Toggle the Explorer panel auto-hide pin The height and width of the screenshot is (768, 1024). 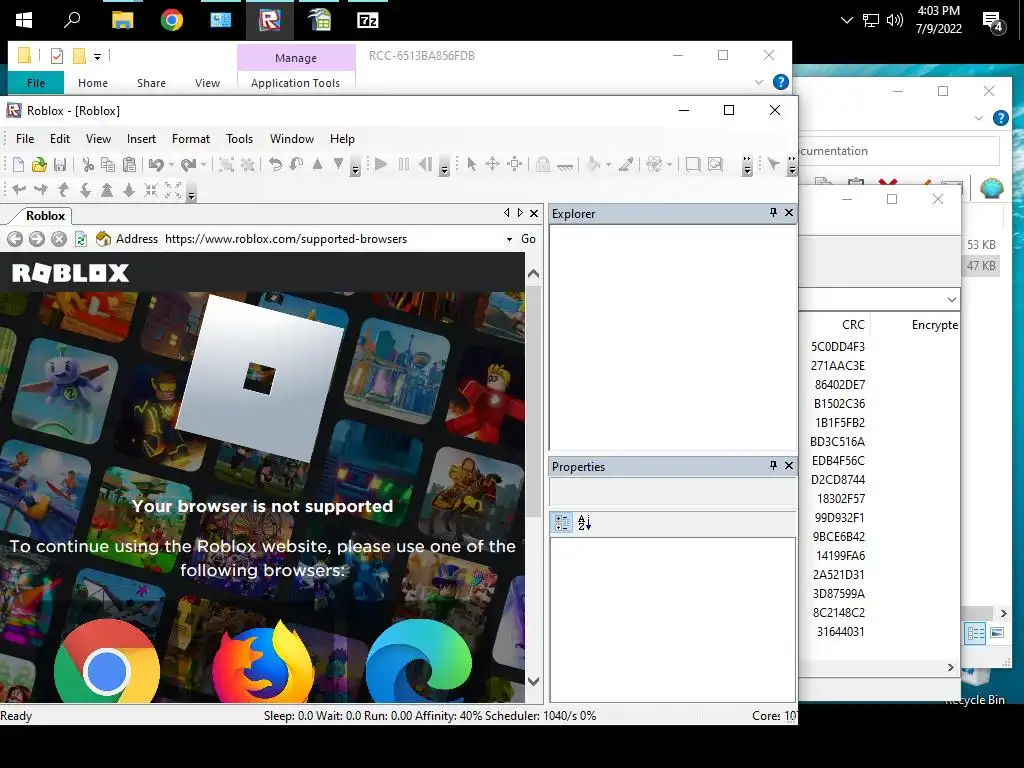(773, 212)
